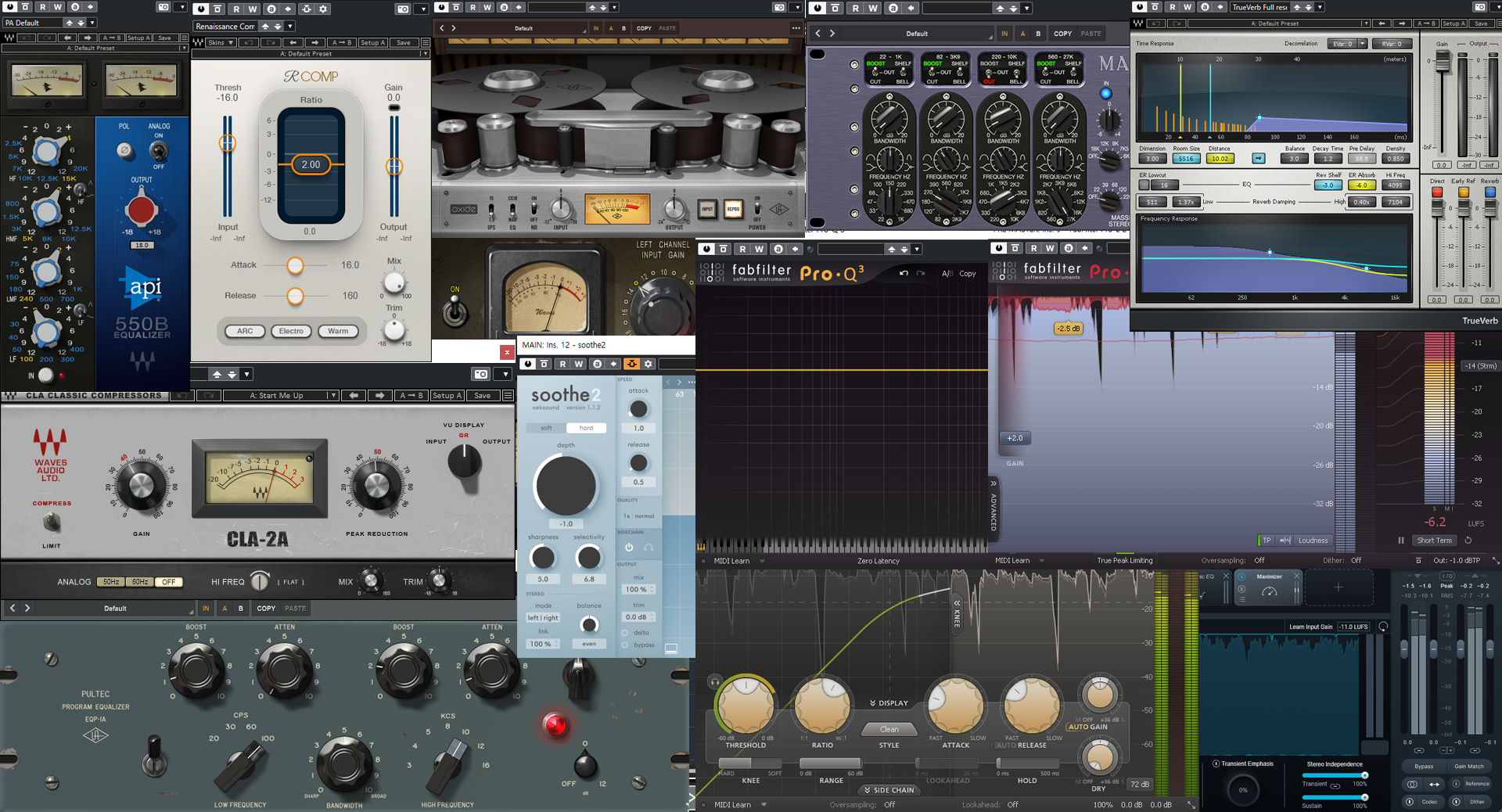
Task: Toggle the CLA-2A Compress/Limit switch
Action: pyautogui.click(x=52, y=522)
